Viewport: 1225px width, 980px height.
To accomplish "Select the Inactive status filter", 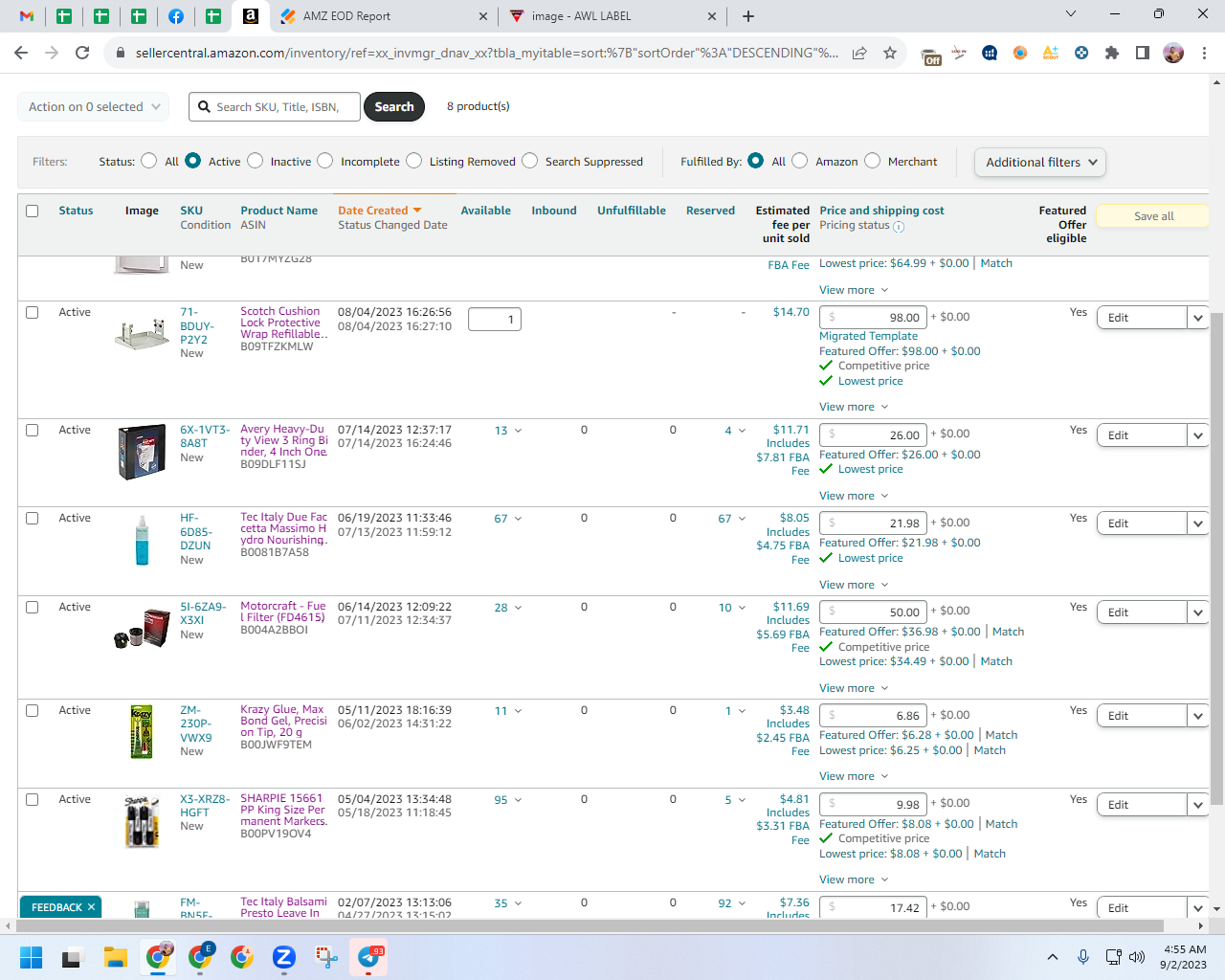I will tap(256, 161).
